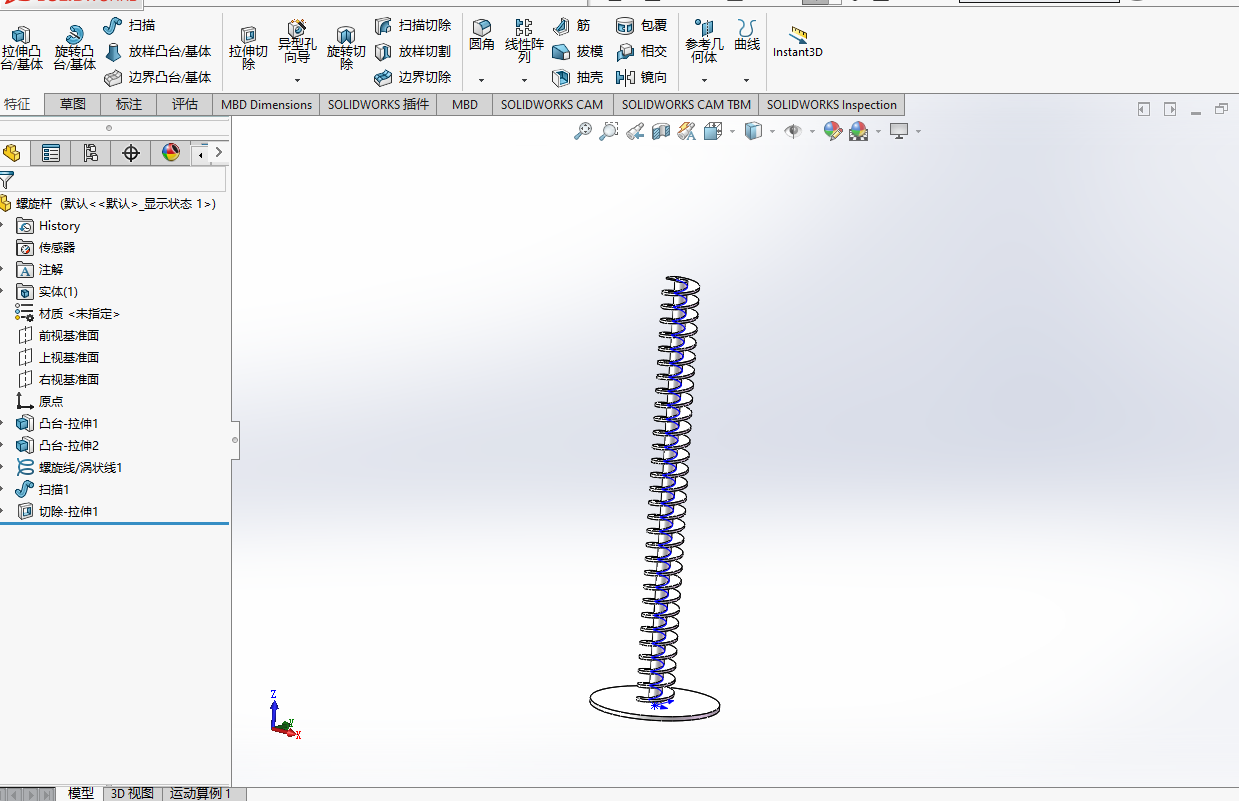This screenshot has height=801, width=1239.
Task: Switch to the 标注 tab
Action: [129, 104]
